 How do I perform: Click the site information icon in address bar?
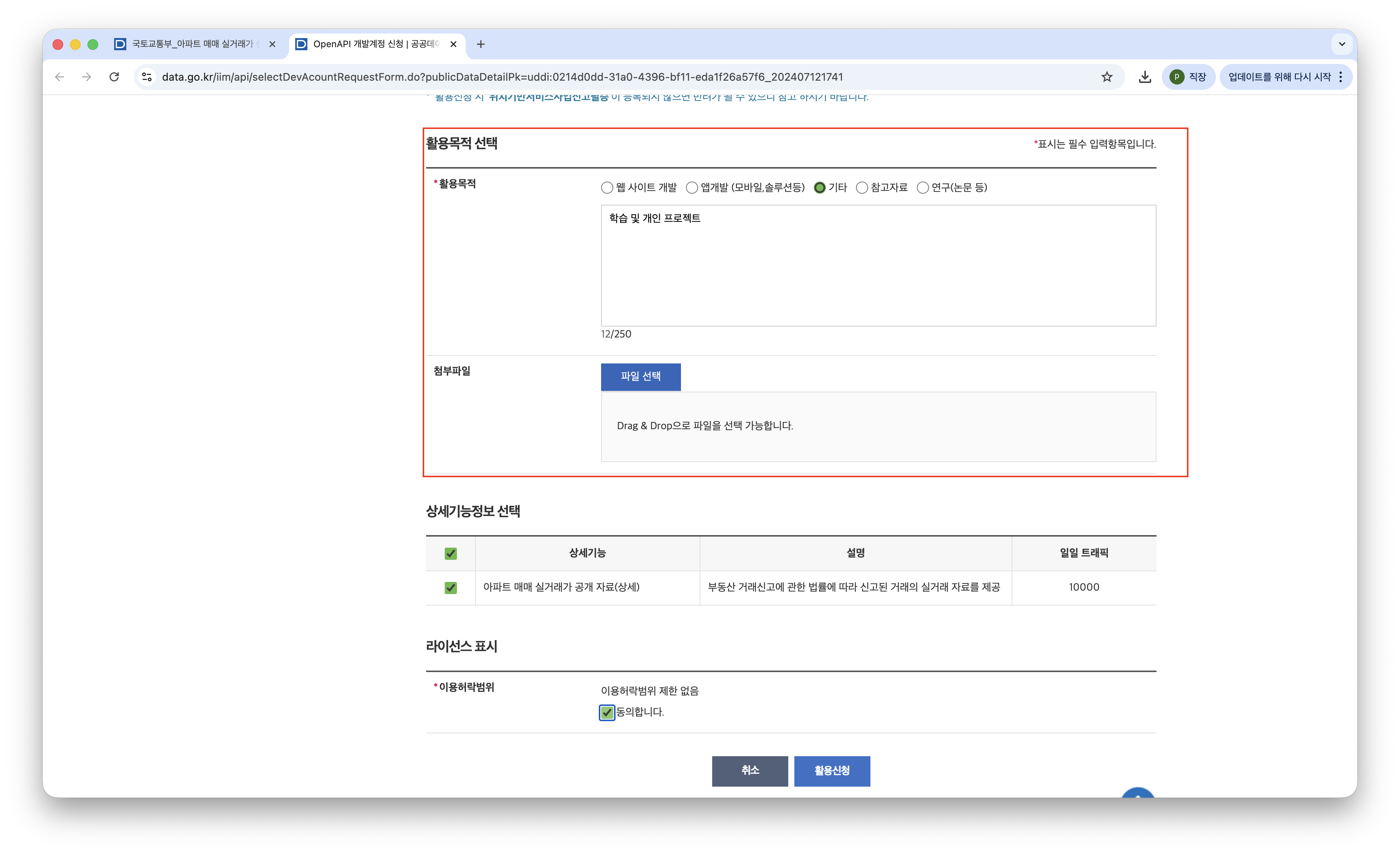[x=147, y=77]
